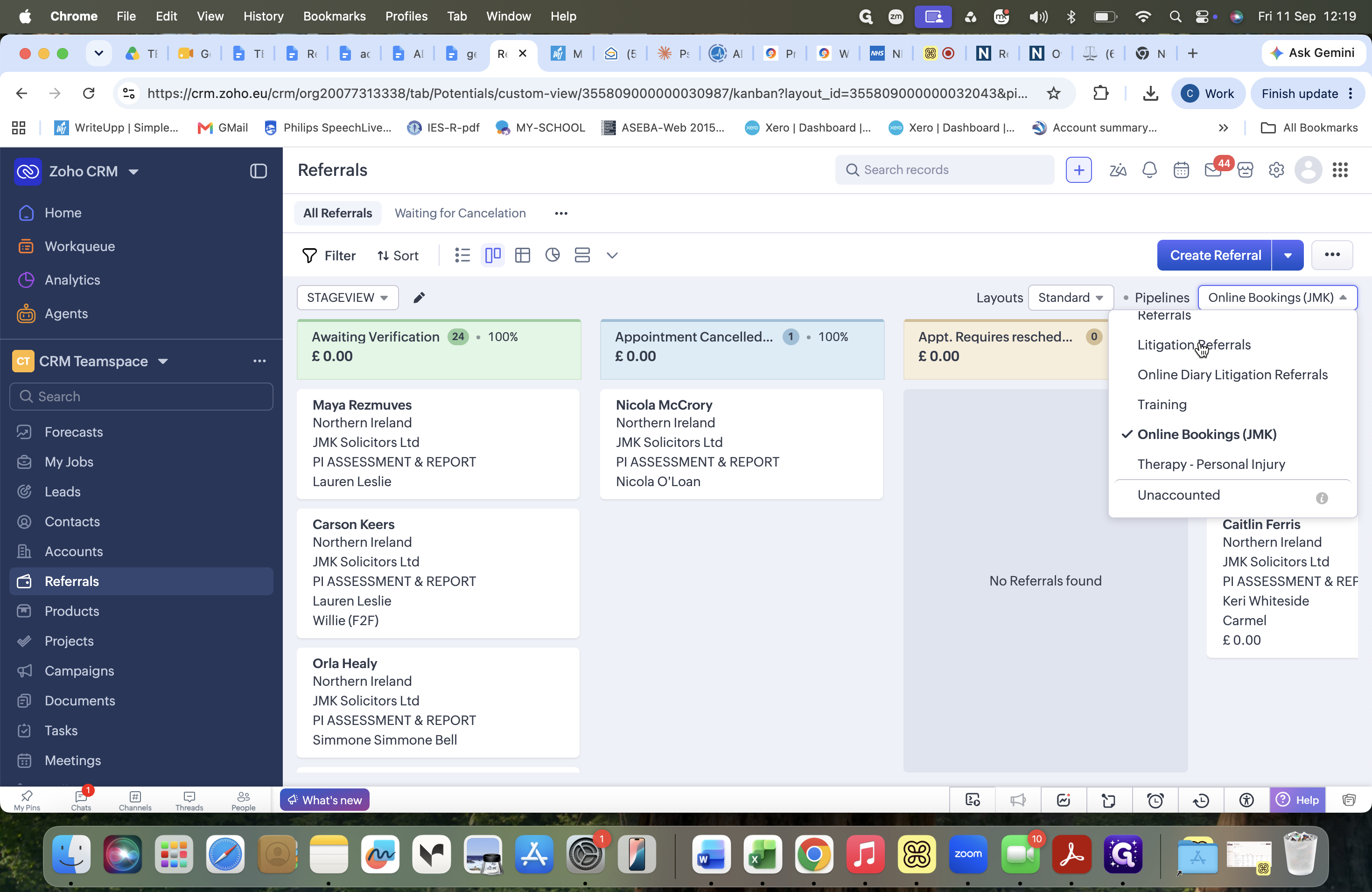
Task: Bookmark this page with star icon
Action: click(x=1053, y=93)
